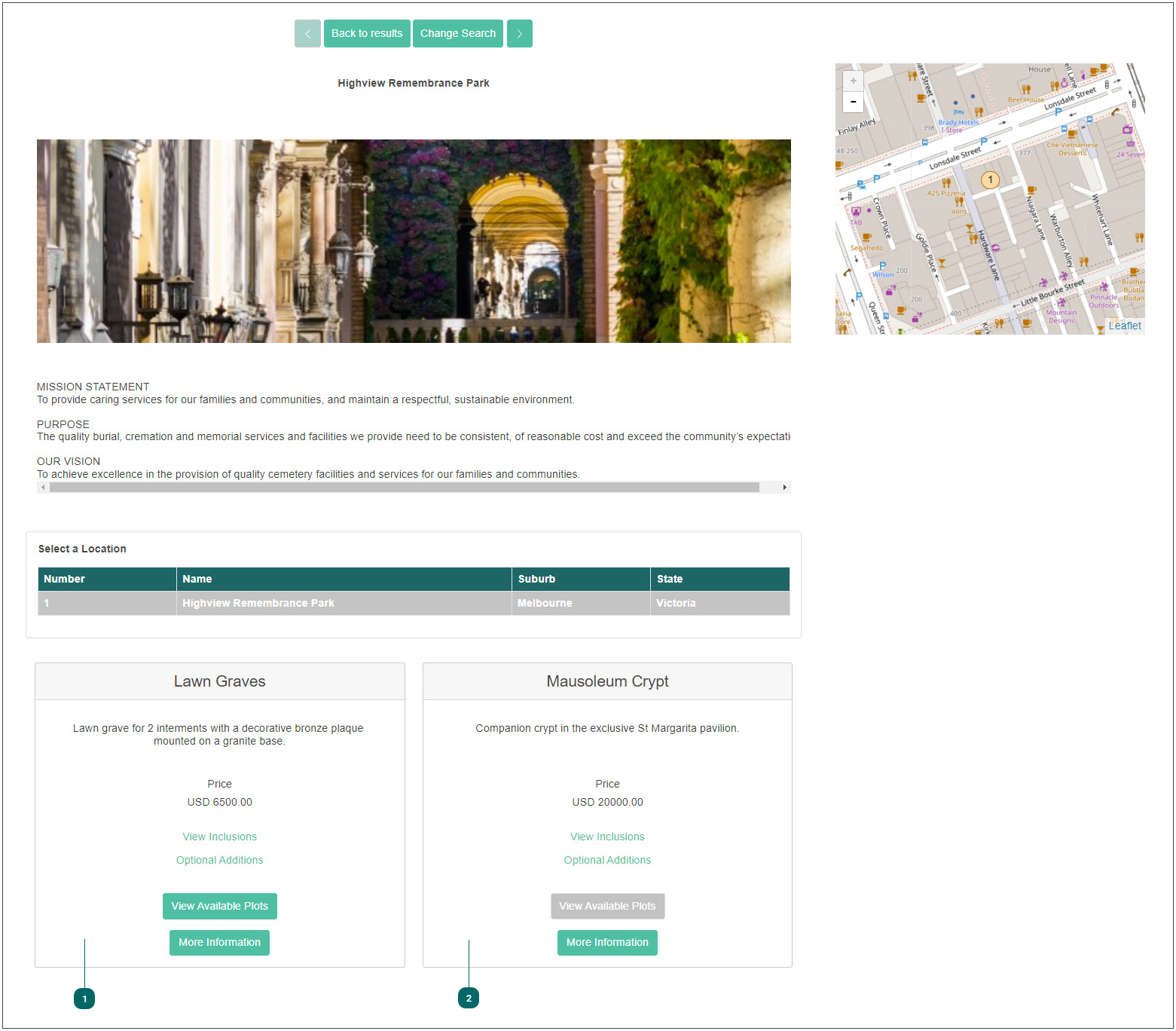Viewport: 1176px width, 1031px height.
Task: Click right arrow of description scrollbar
Action: pos(784,488)
